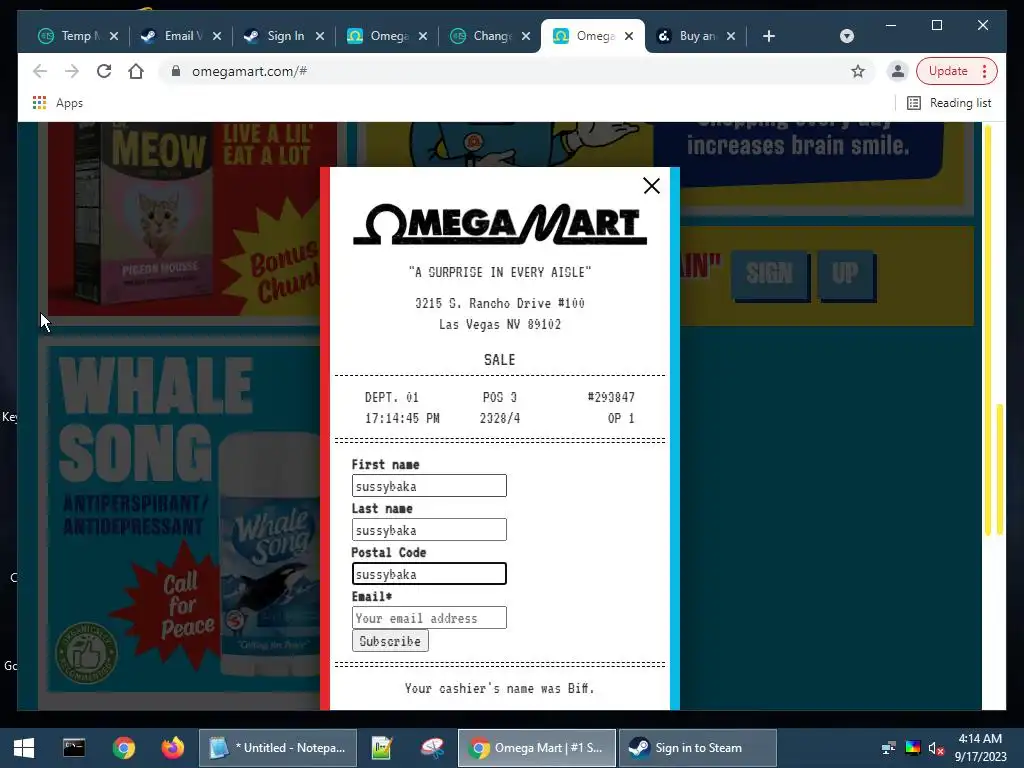This screenshot has width=1024, height=768.
Task: Click the Last name field
Action: click(429, 530)
